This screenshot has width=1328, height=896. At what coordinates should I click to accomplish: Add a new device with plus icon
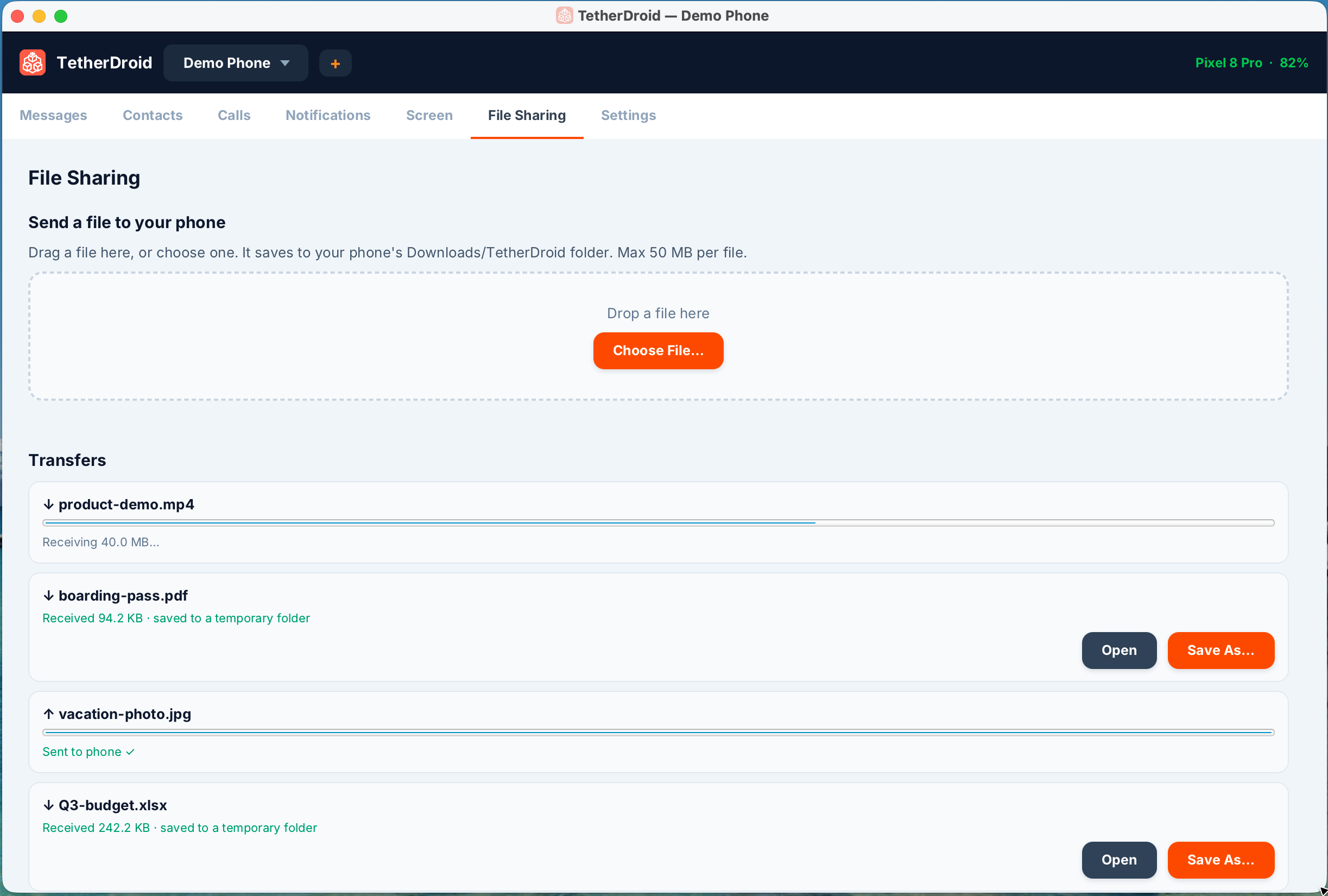336,64
